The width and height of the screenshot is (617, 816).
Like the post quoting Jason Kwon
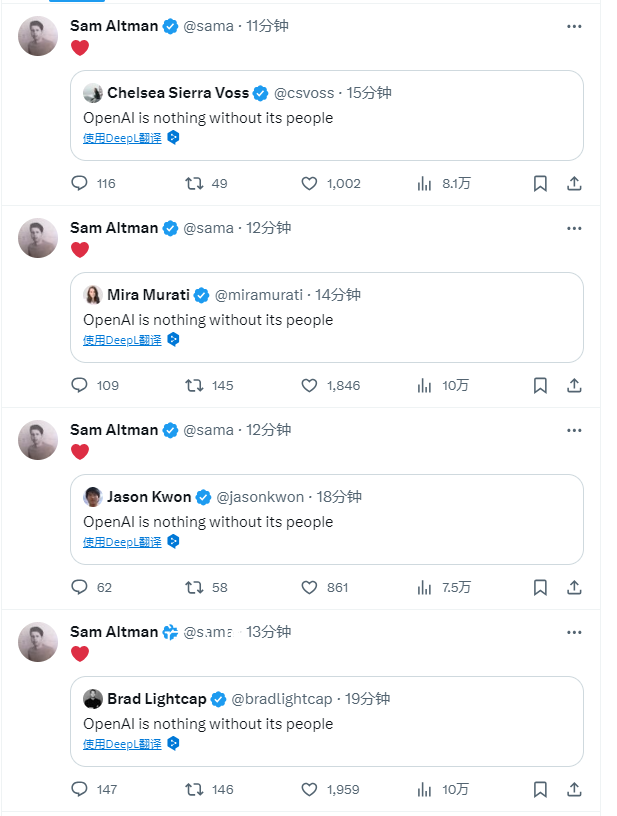310,588
